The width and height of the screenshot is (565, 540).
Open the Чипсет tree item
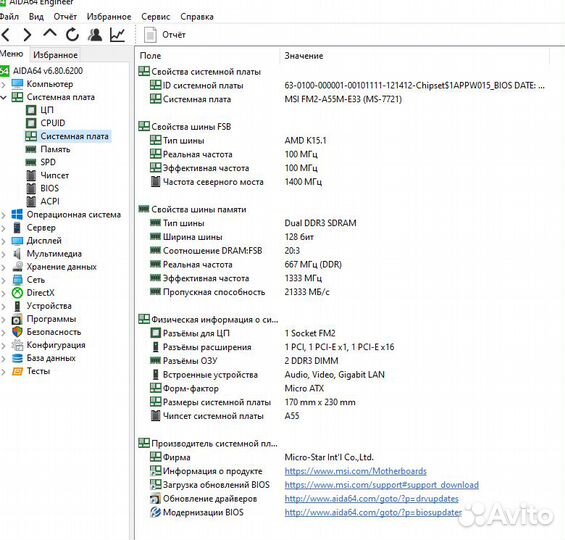tap(54, 175)
